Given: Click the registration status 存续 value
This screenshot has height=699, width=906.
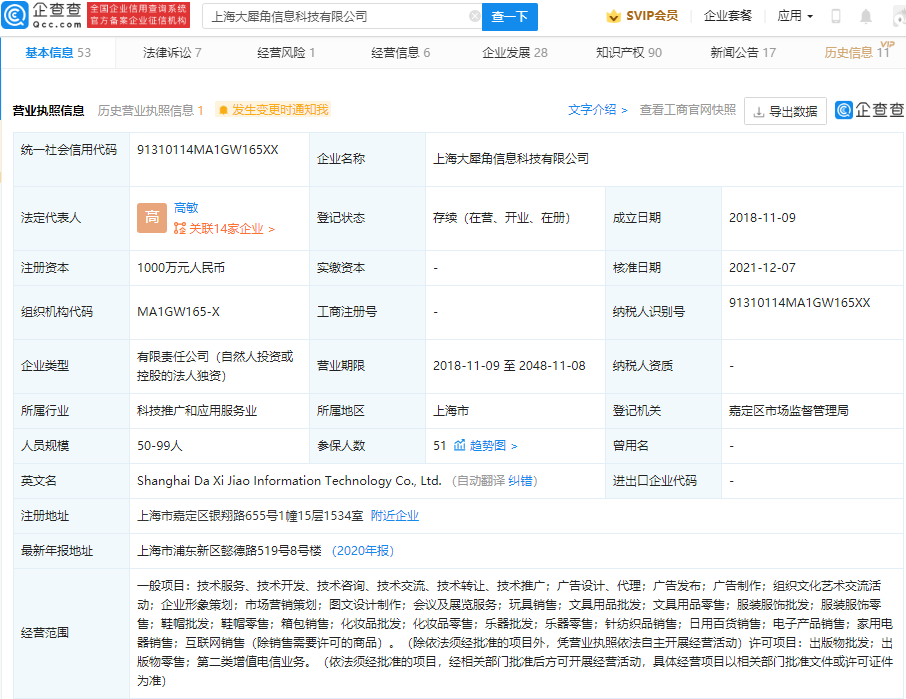Looking at the screenshot, I should coord(502,218).
